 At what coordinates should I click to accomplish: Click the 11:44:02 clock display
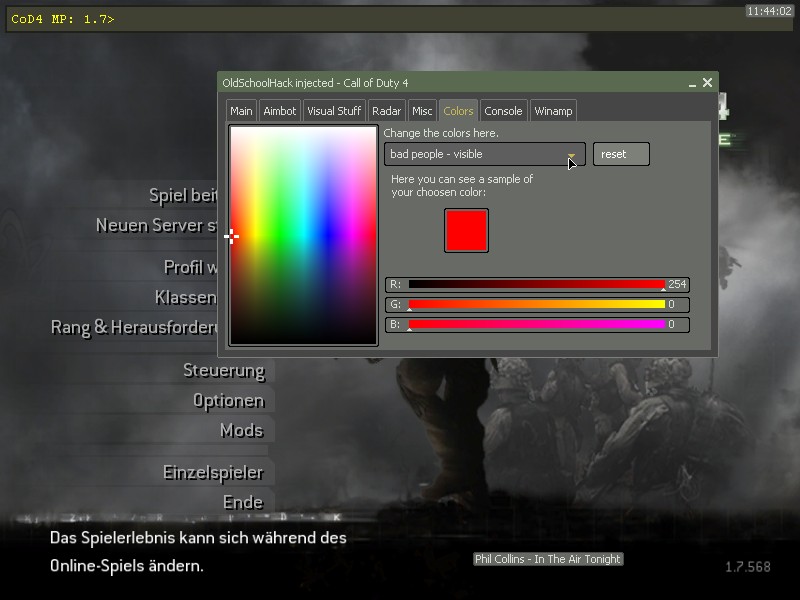coord(769,11)
